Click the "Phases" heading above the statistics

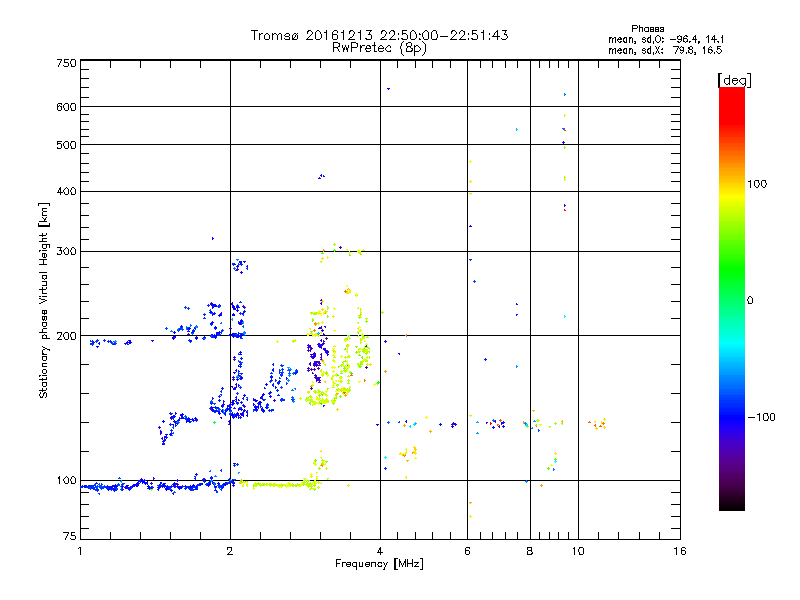pyautogui.click(x=647, y=29)
